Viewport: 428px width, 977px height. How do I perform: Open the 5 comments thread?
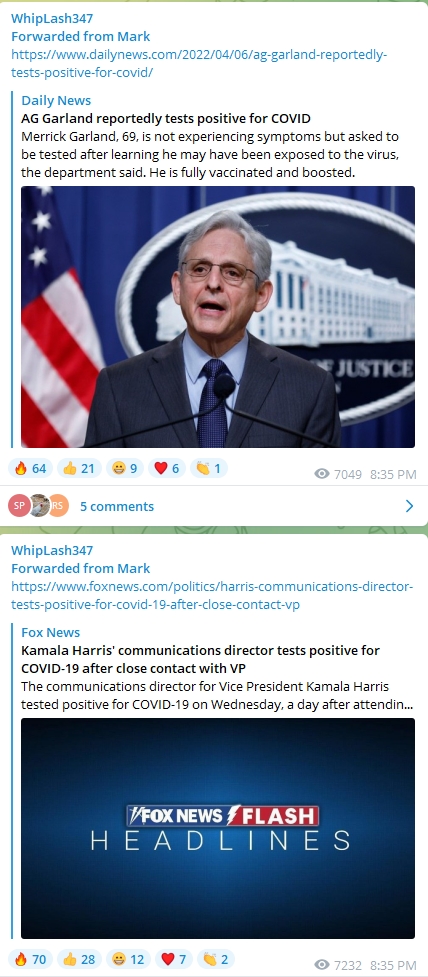coord(117,507)
